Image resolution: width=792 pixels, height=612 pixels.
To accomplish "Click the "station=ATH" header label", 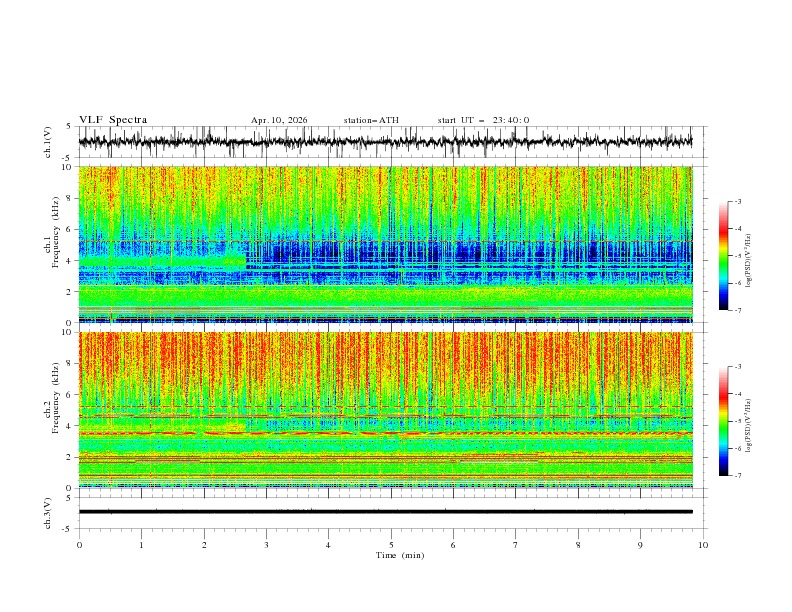I will point(371,120).
